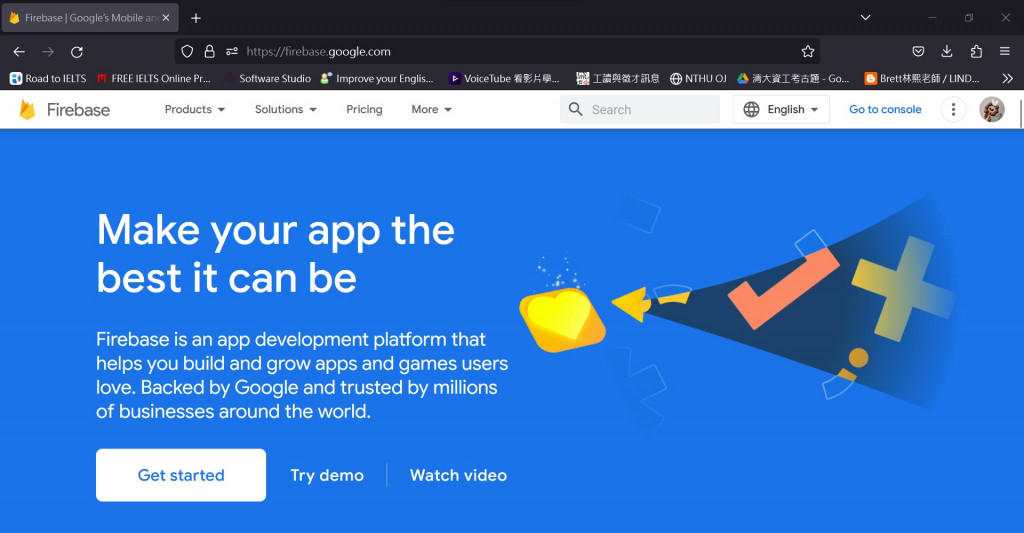Click the Get started button
Viewport: 1024px width, 533px height.
181,475
